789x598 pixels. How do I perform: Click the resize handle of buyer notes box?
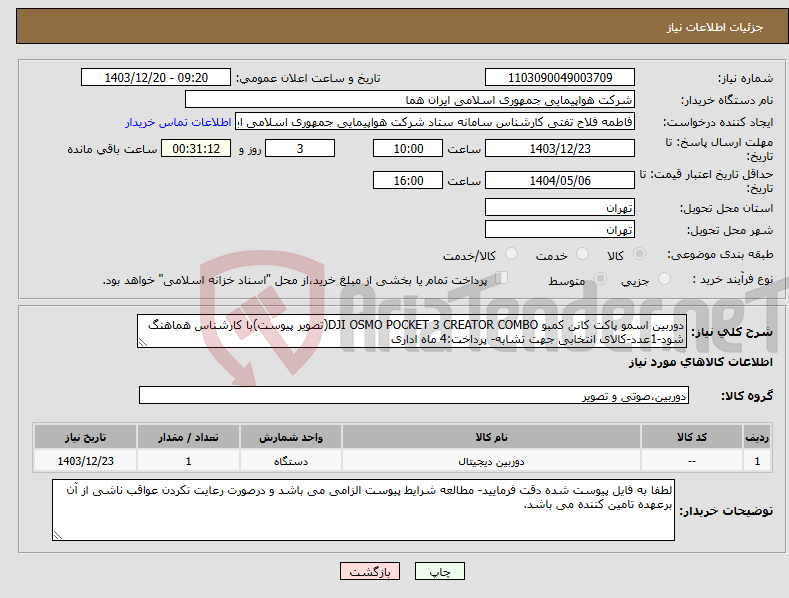tap(58, 535)
